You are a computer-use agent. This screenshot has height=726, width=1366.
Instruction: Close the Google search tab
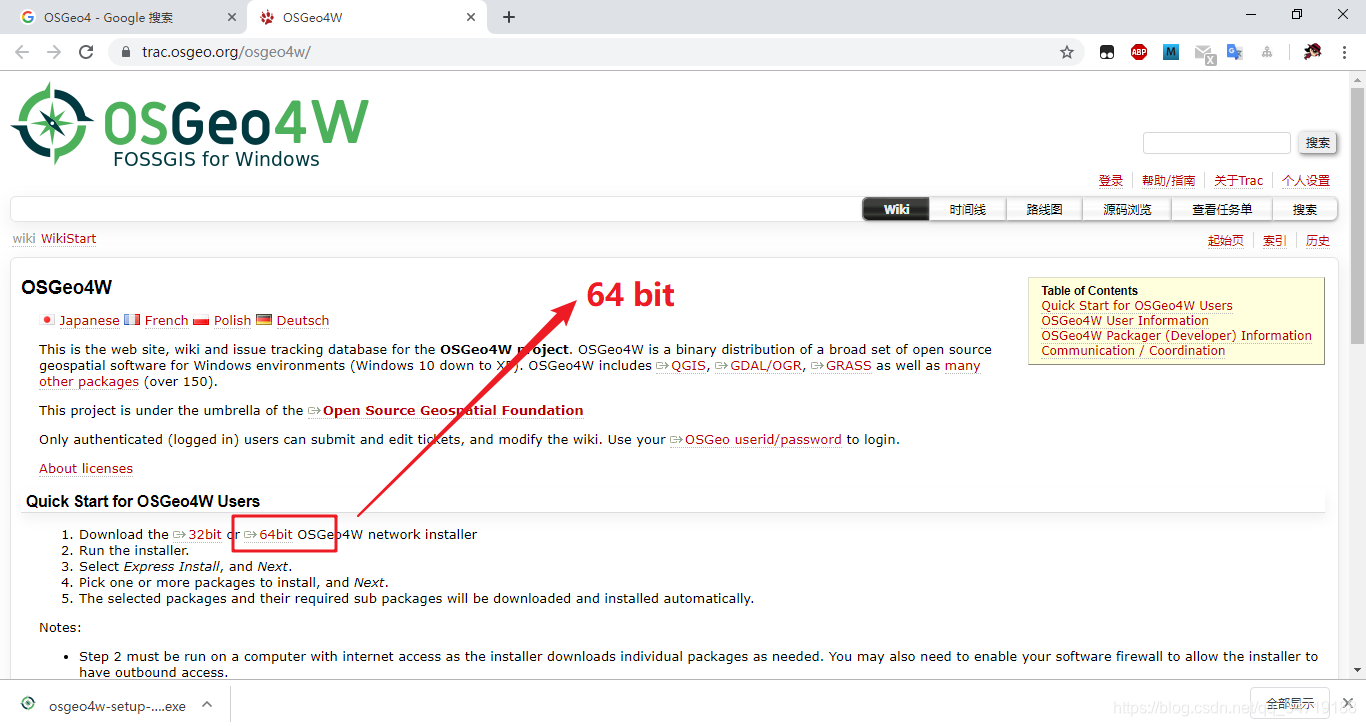click(232, 17)
